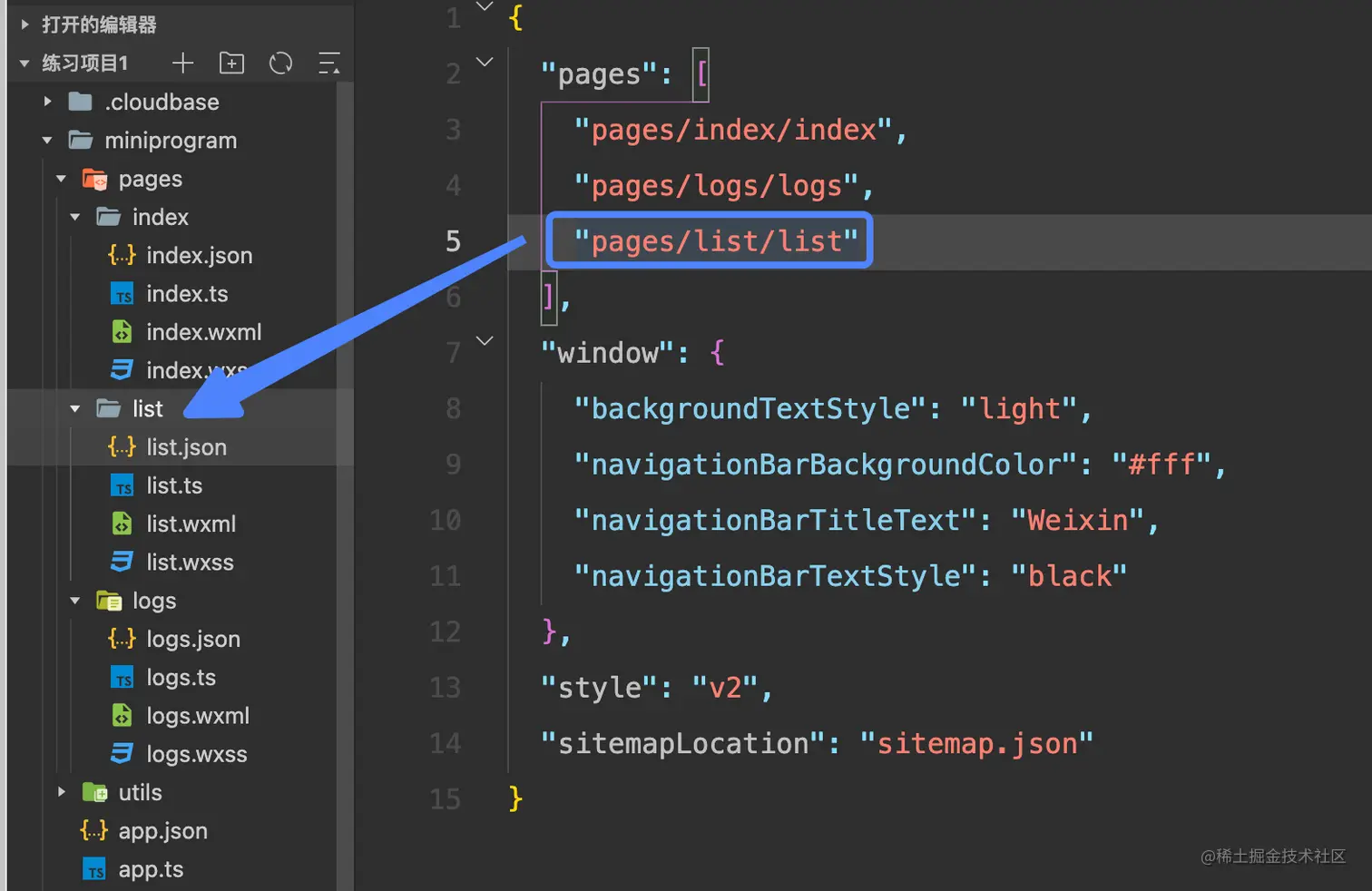1372x891 pixels.
Task: Click the new folder icon in explorer header
Action: click(x=232, y=63)
